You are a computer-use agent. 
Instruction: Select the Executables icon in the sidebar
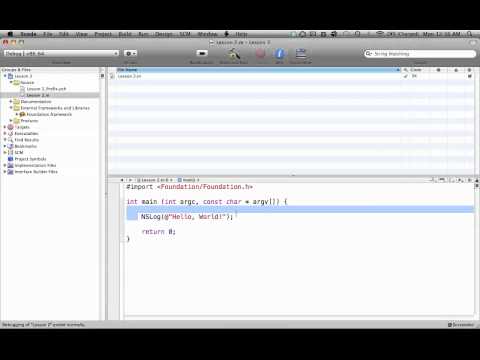click(x=11, y=133)
